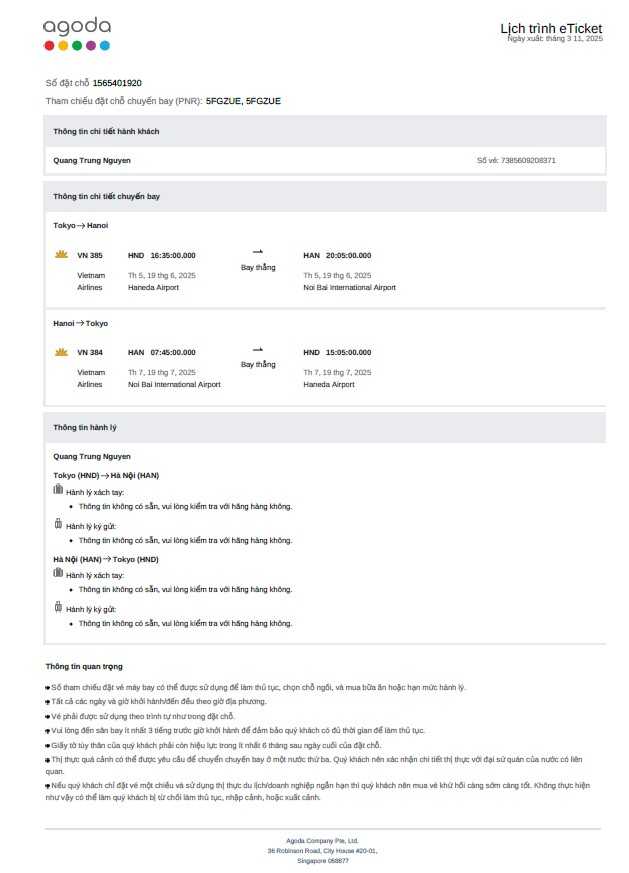Click the red dot in the Agoda logo
This screenshot has height=873, width=629.
(49, 45)
